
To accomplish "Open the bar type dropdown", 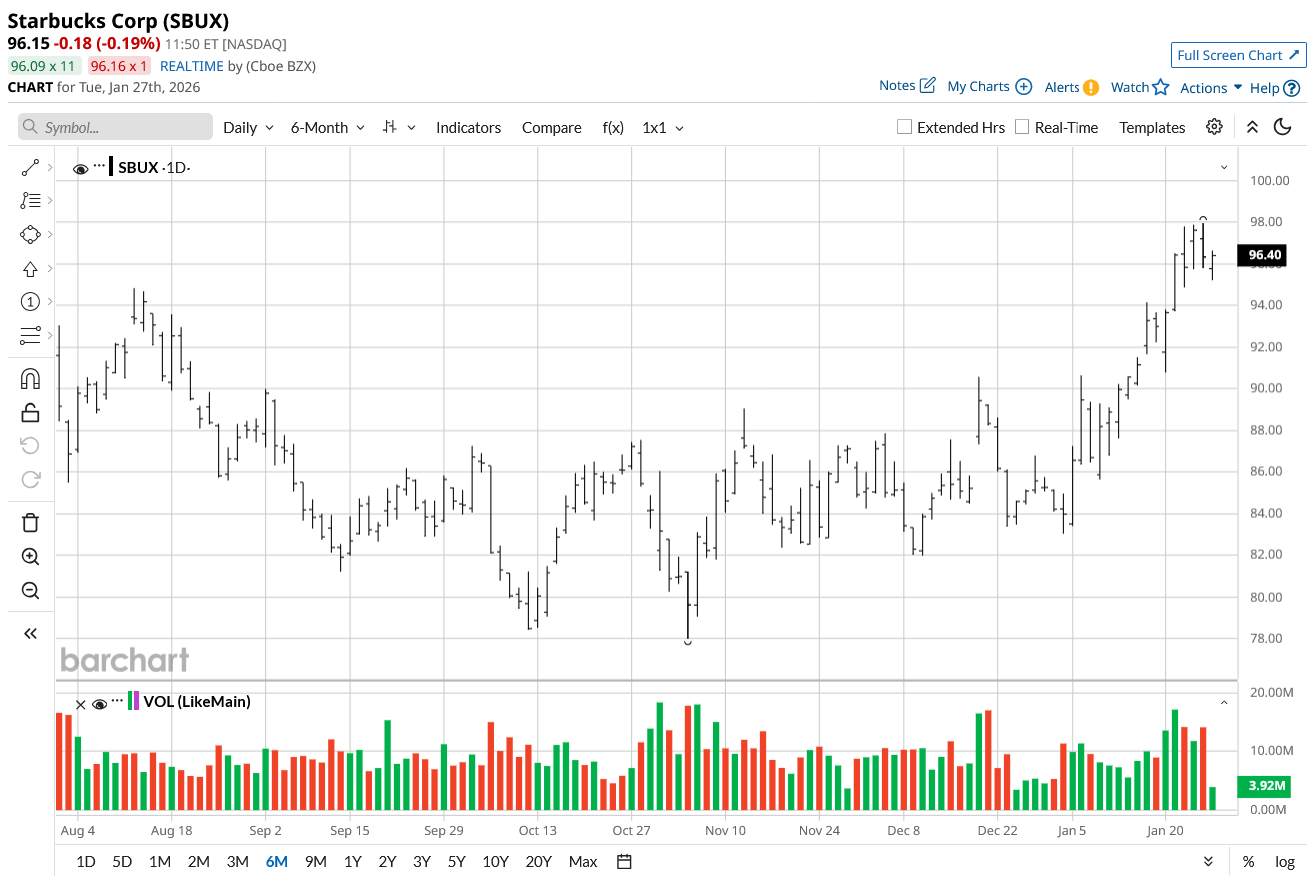I will 399,128.
